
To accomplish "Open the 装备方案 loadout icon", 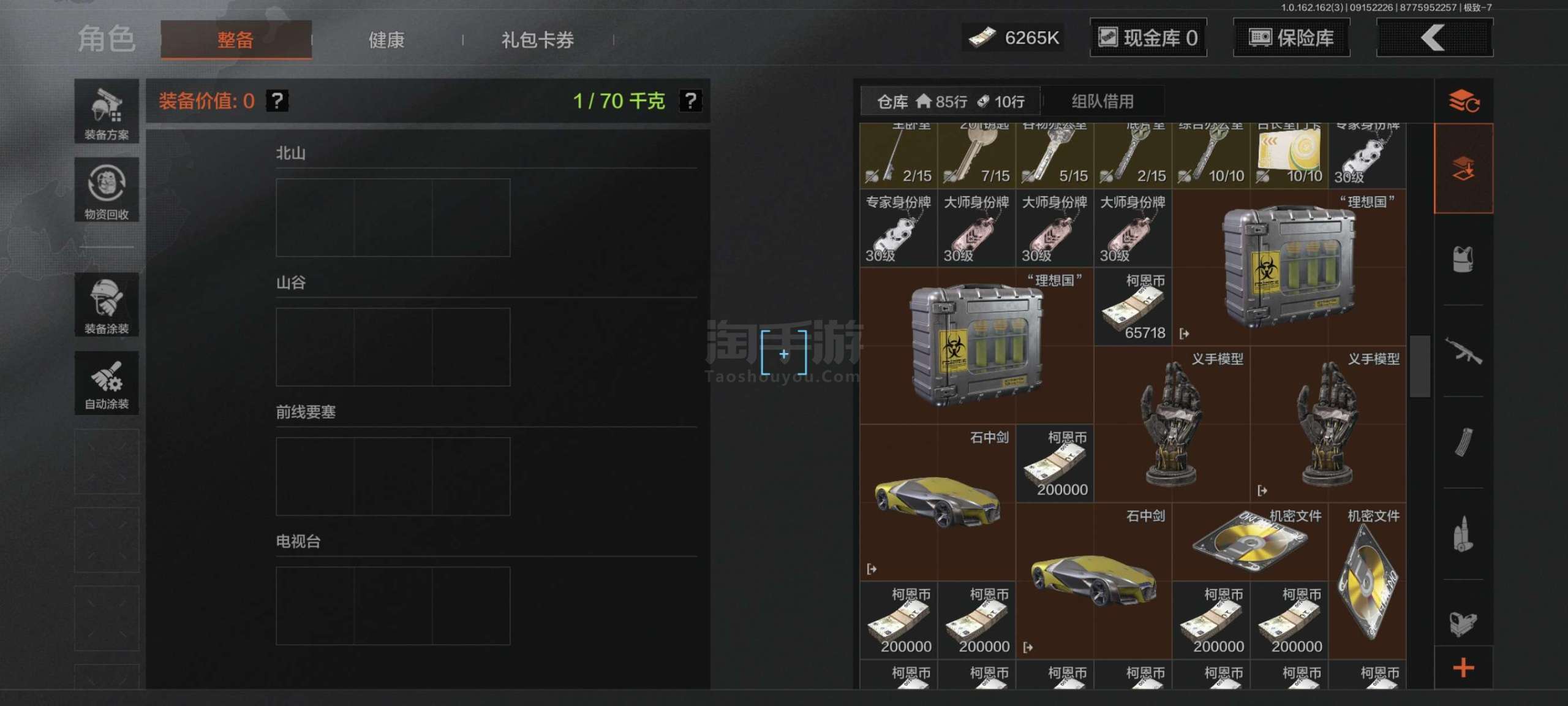I will click(107, 111).
